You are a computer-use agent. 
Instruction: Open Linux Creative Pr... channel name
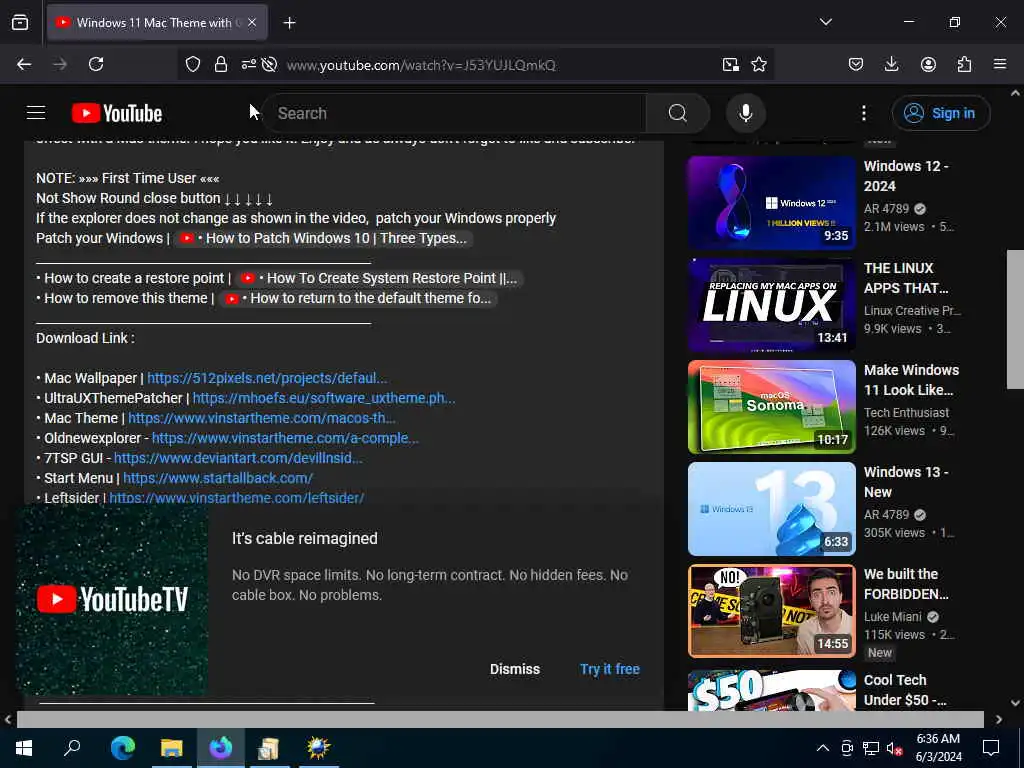click(x=912, y=311)
